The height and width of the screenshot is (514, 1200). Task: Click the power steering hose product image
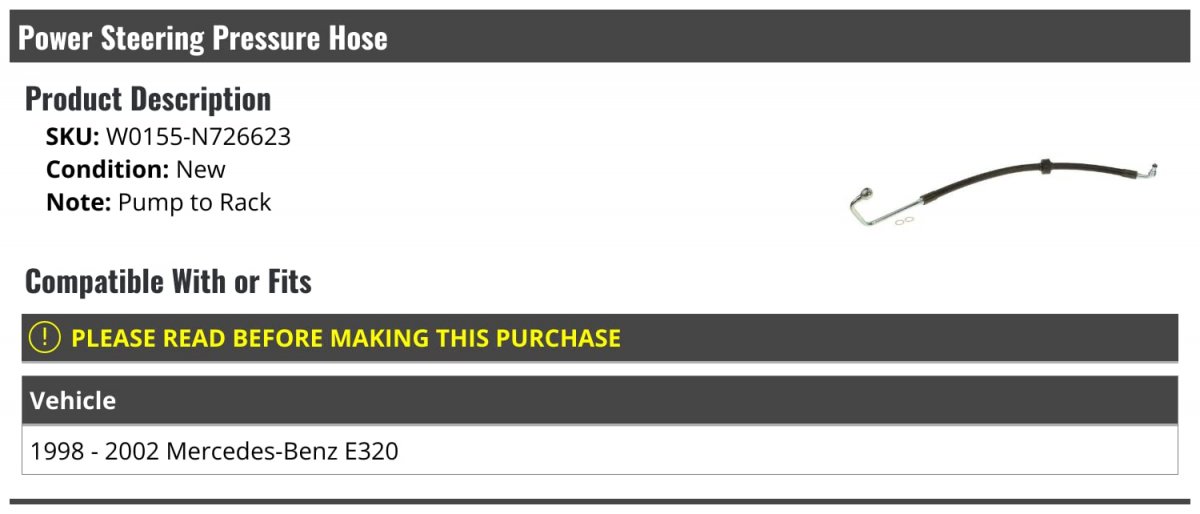[x=1003, y=192]
